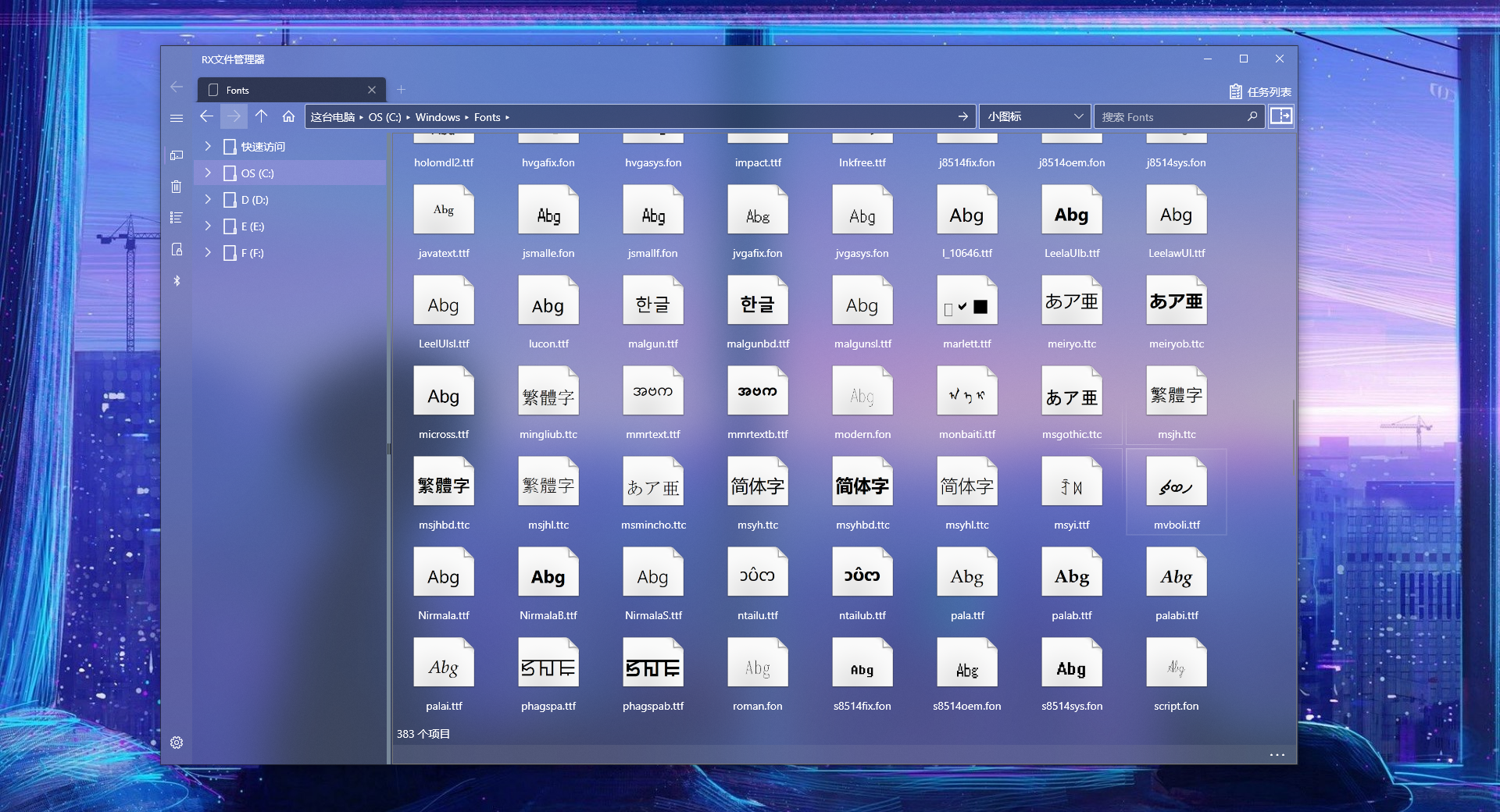Open the recycle bin from sidebar

177,187
